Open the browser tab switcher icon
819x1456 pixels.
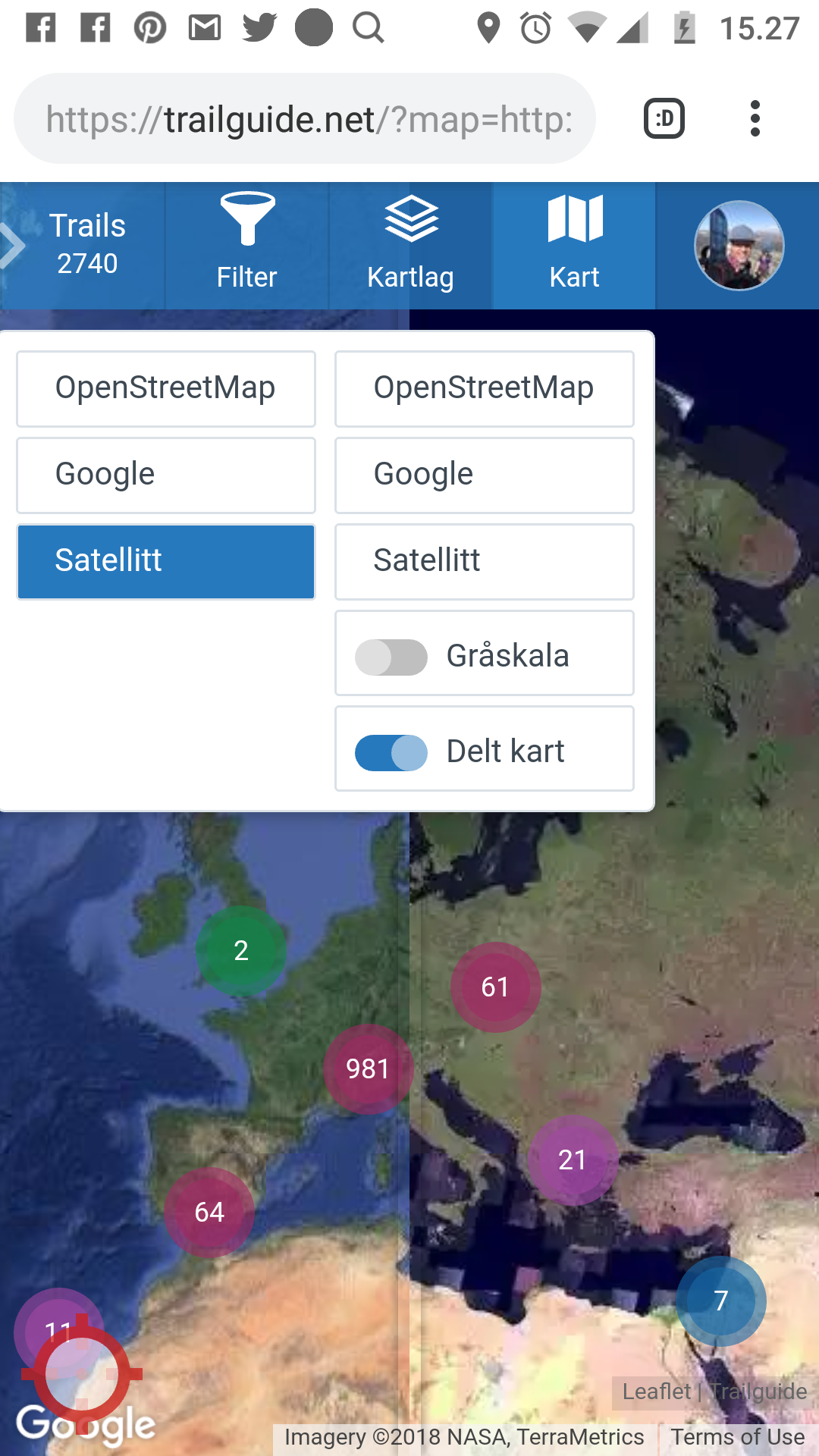click(x=664, y=118)
